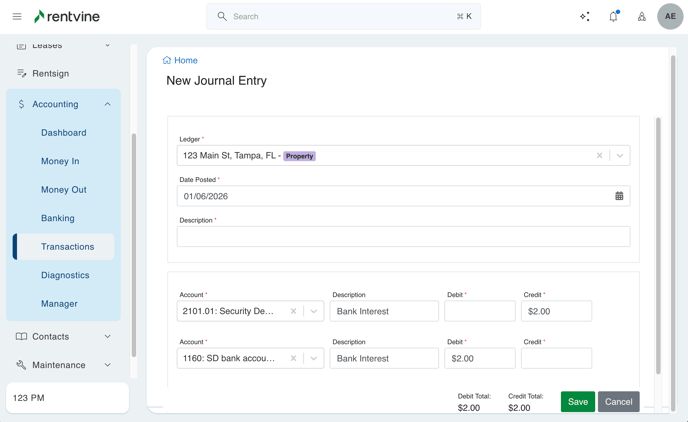Clear the Security Deposit account selection

(293, 311)
